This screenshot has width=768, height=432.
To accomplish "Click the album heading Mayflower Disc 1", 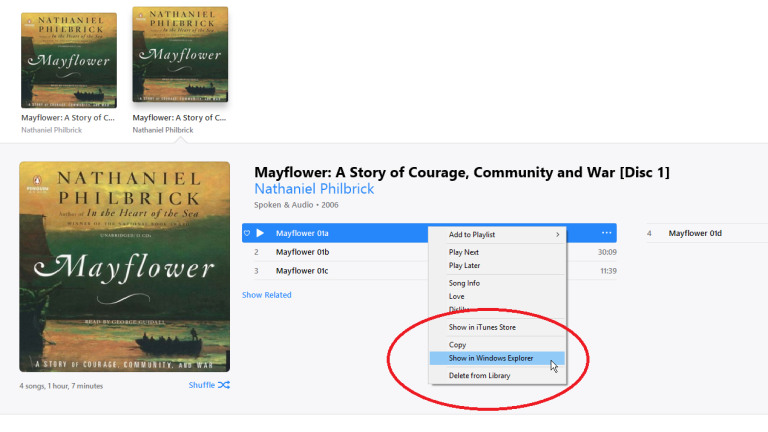I will [461, 172].
